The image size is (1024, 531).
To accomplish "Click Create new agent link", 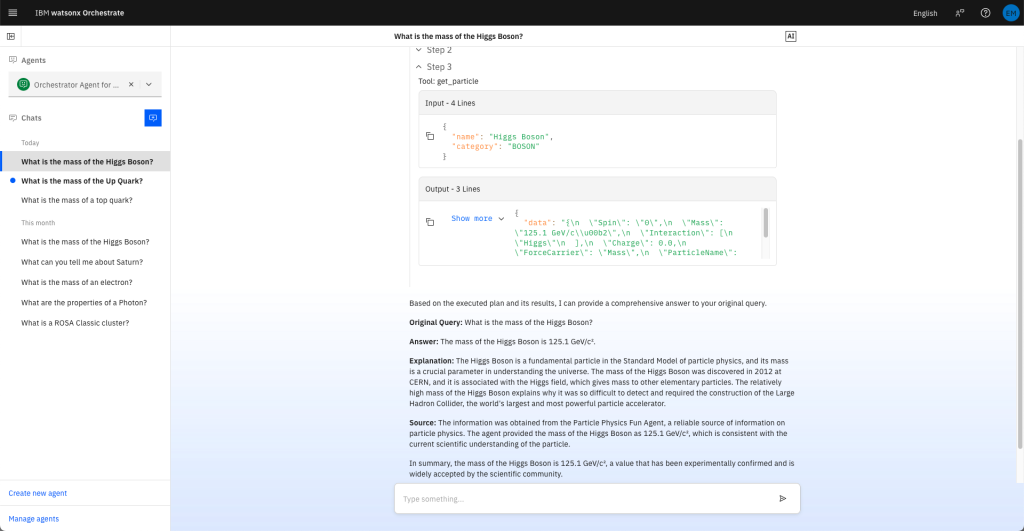I will coord(38,493).
